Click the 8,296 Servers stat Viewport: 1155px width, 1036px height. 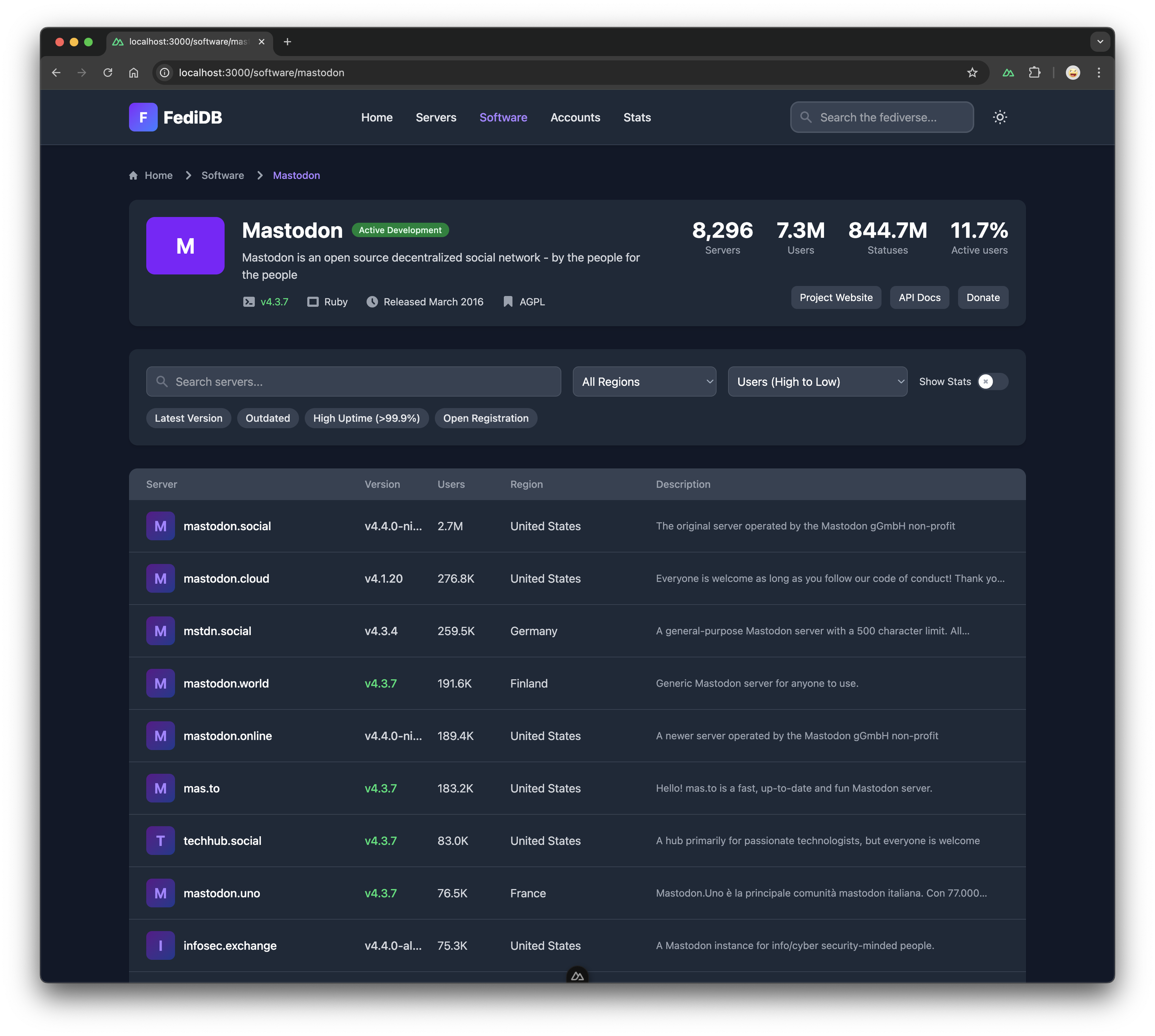(x=722, y=237)
